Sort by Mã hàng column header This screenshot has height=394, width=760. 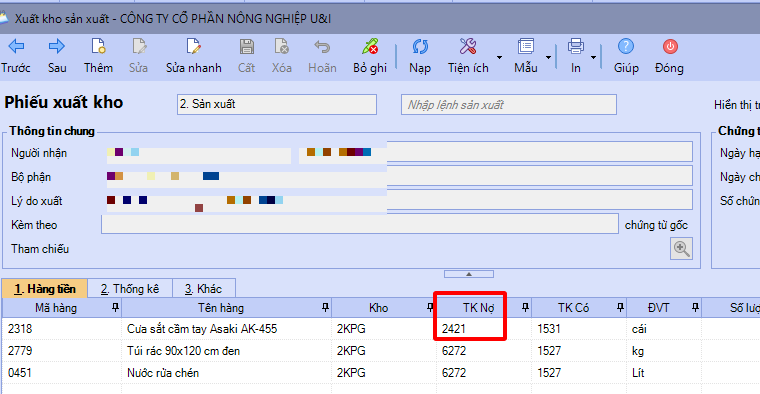[56, 308]
